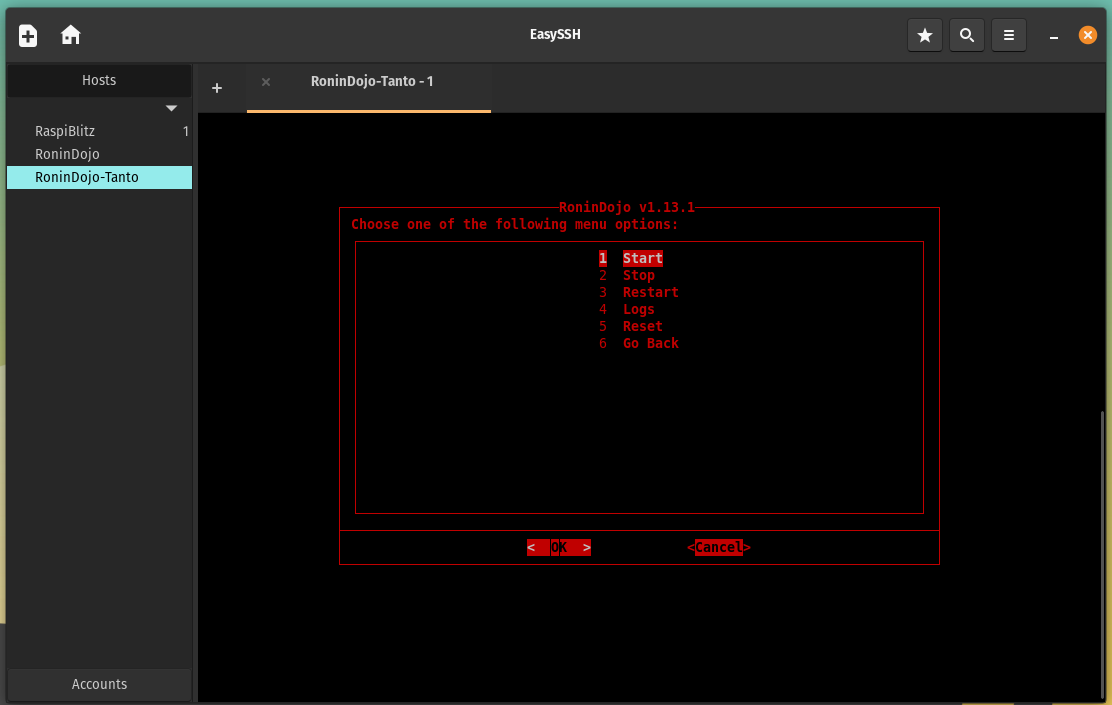This screenshot has width=1112, height=705.
Task: Collapse the Hosts list arrow
Action: click(171, 108)
